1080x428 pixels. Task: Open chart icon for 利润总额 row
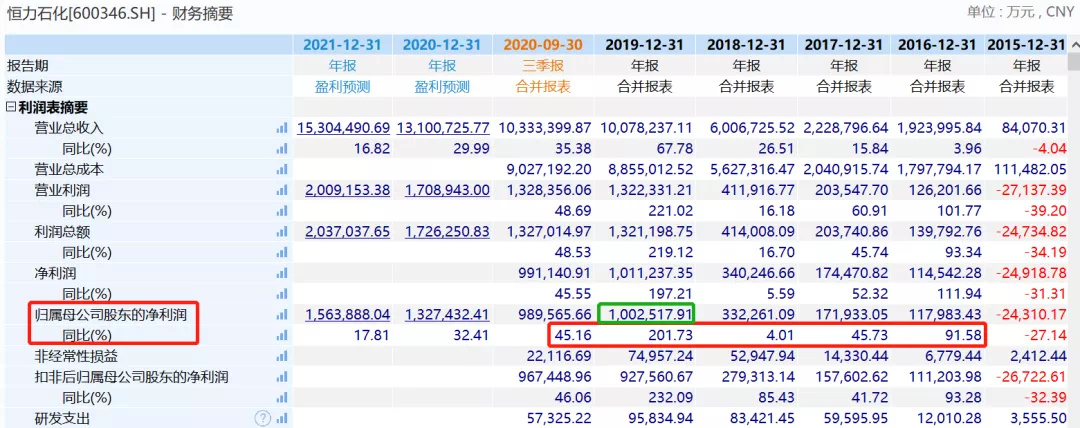pyautogui.click(x=281, y=232)
